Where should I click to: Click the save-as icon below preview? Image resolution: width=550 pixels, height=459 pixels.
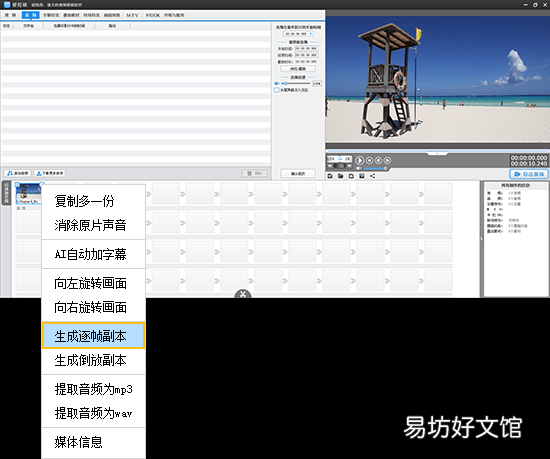362,176
